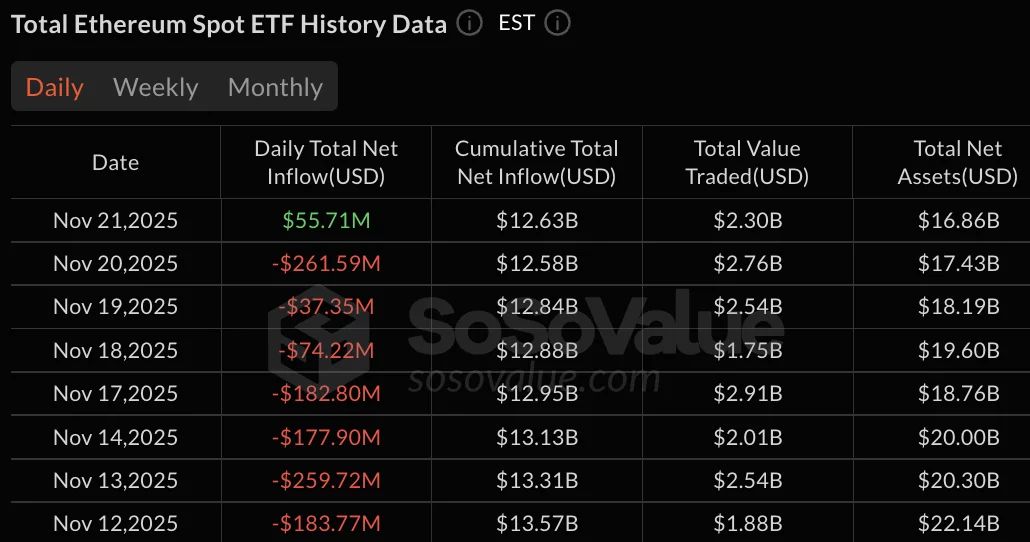
Task: Select the Nov 19,2025 row date
Action: [x=115, y=307]
